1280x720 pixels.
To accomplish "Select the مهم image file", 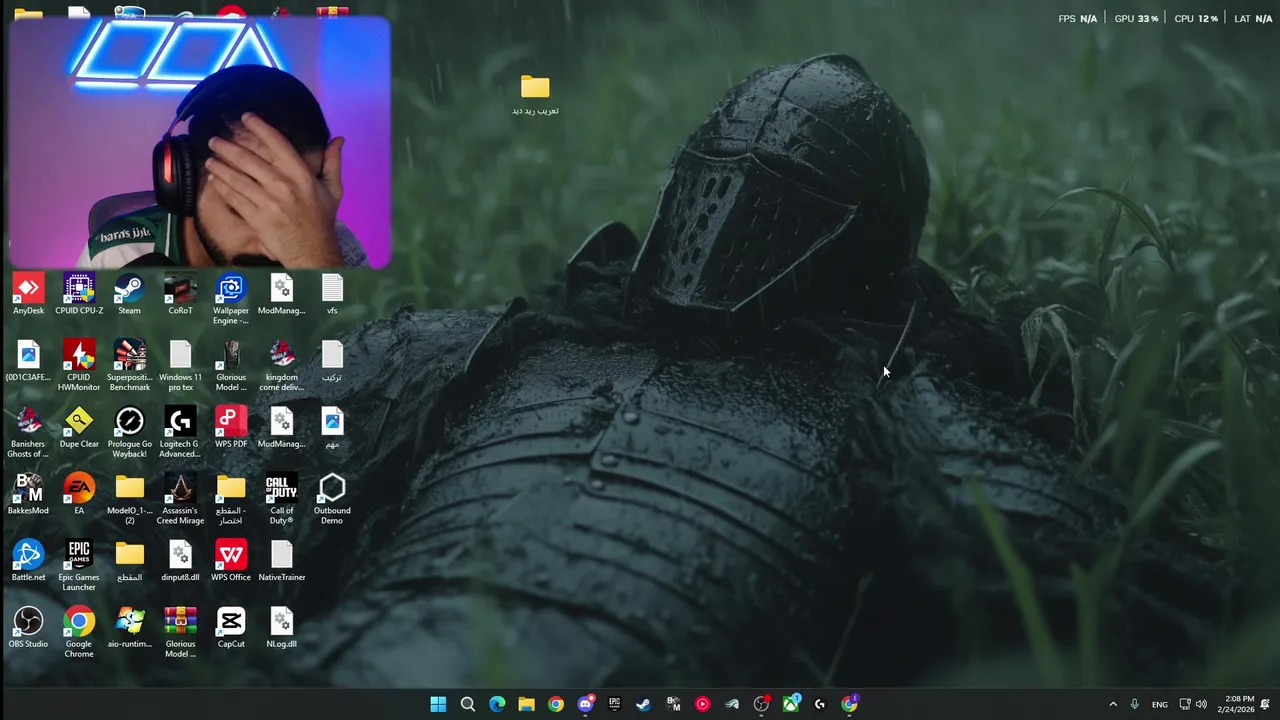I will pos(332,428).
